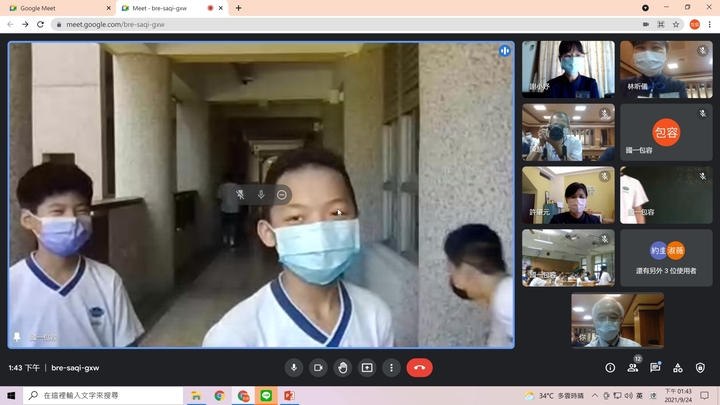Open the in-call chat messages panel

click(655, 368)
